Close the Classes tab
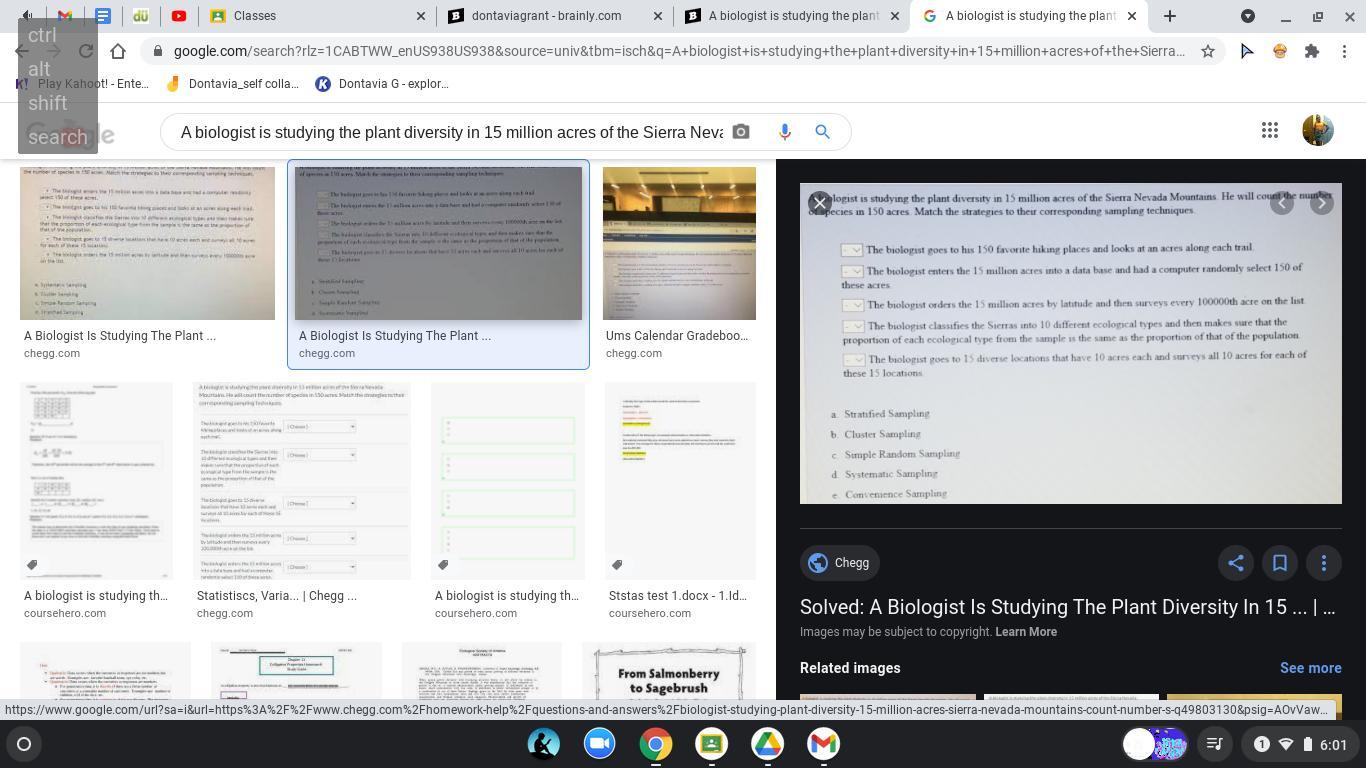 421,16
